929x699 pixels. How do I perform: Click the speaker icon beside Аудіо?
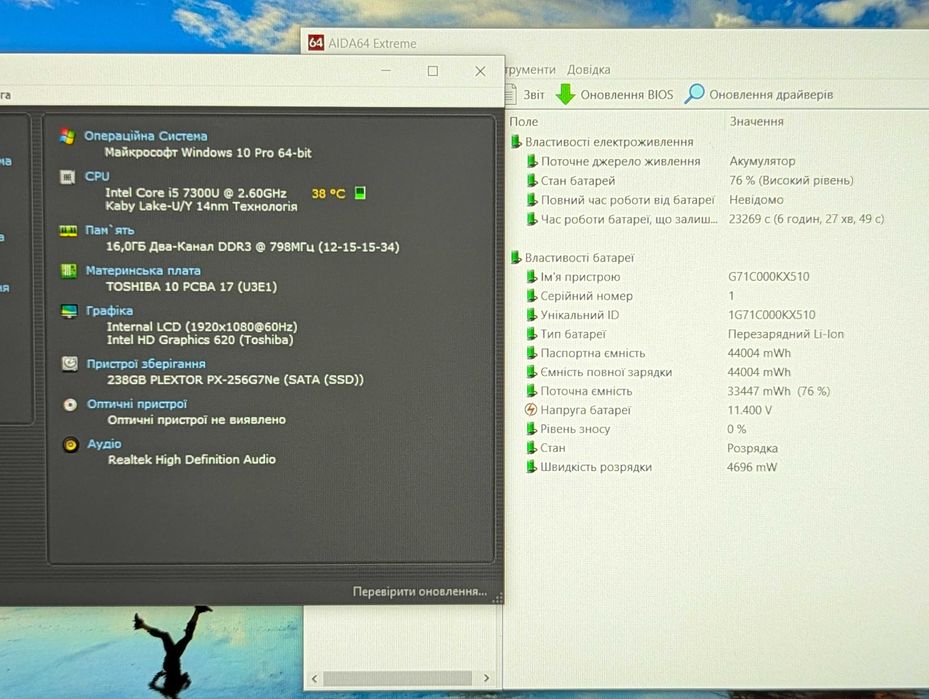coord(71,444)
